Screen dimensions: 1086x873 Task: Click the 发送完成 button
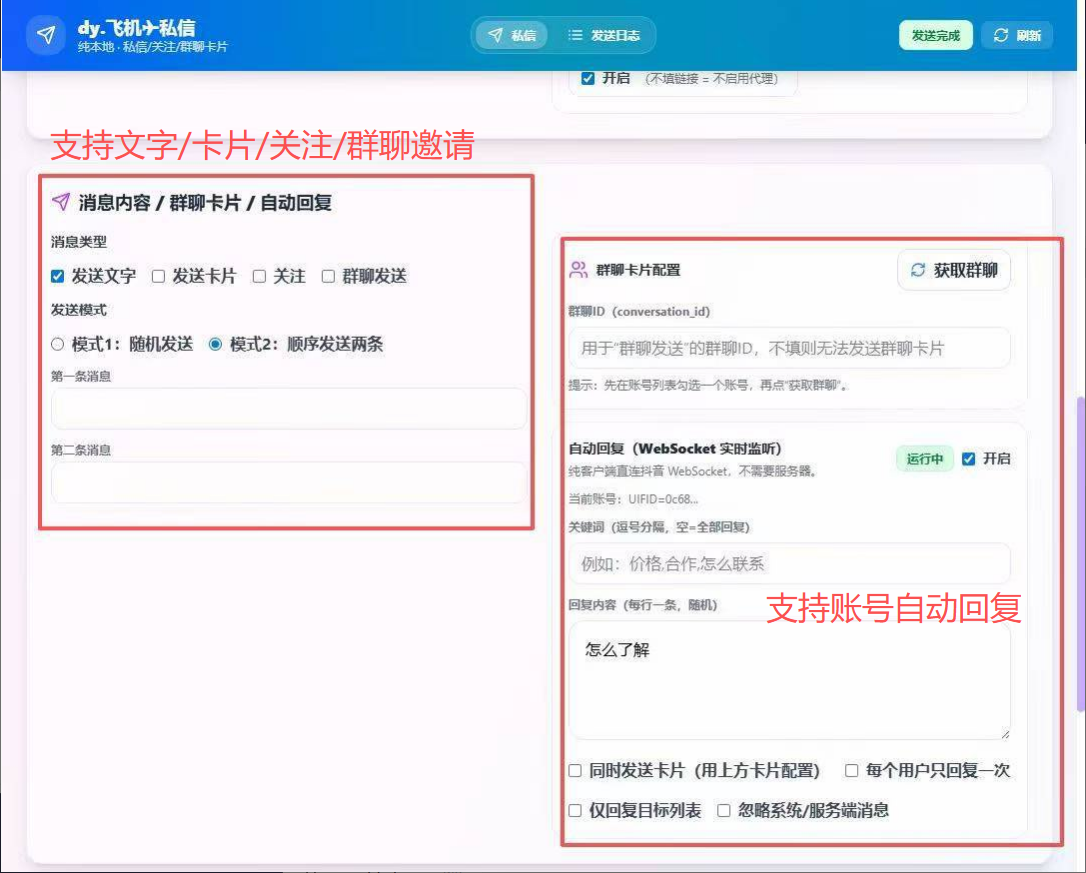[935, 35]
